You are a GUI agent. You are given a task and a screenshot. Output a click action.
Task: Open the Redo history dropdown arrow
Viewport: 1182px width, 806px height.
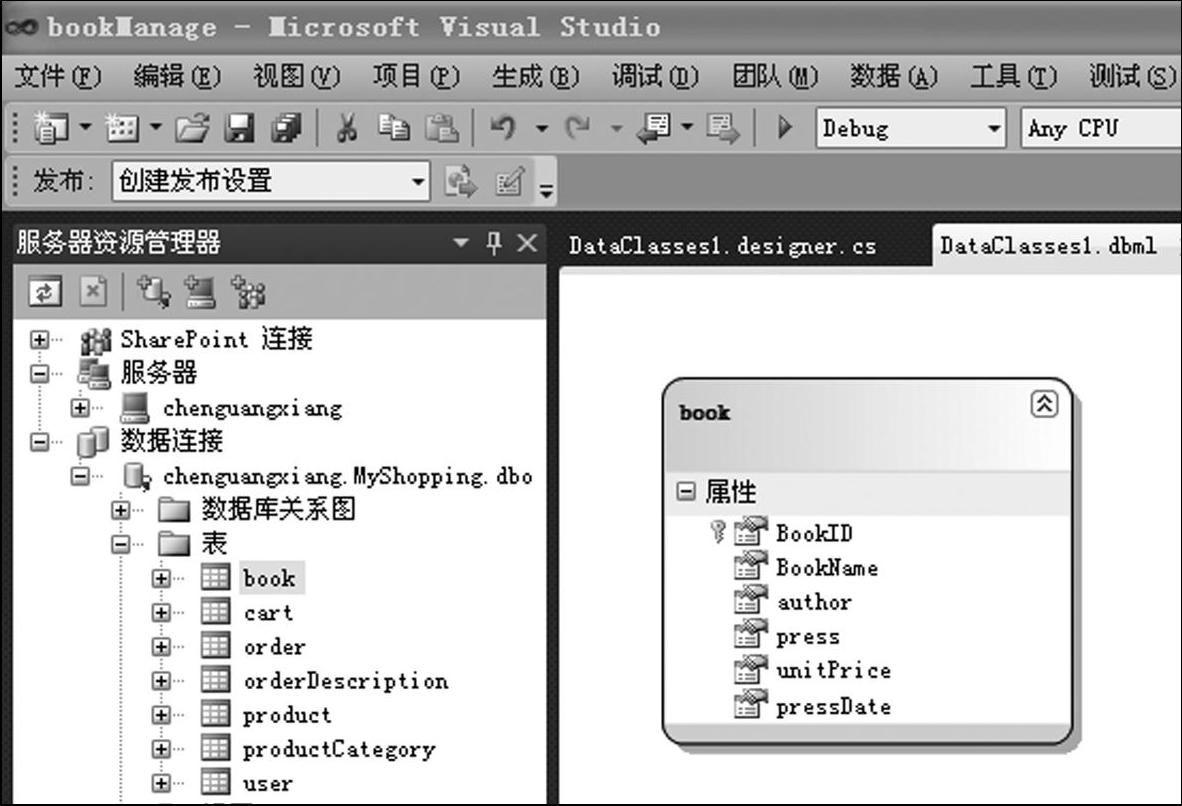pos(616,128)
